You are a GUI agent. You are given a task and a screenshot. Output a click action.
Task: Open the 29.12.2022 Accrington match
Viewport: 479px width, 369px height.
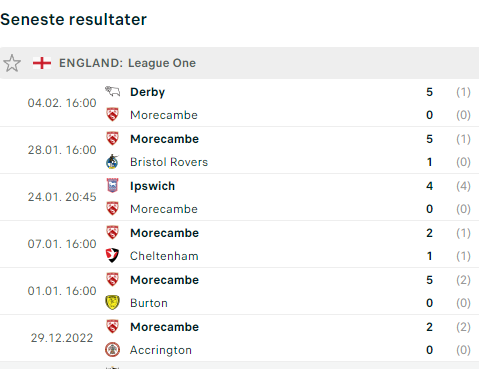coord(239,338)
